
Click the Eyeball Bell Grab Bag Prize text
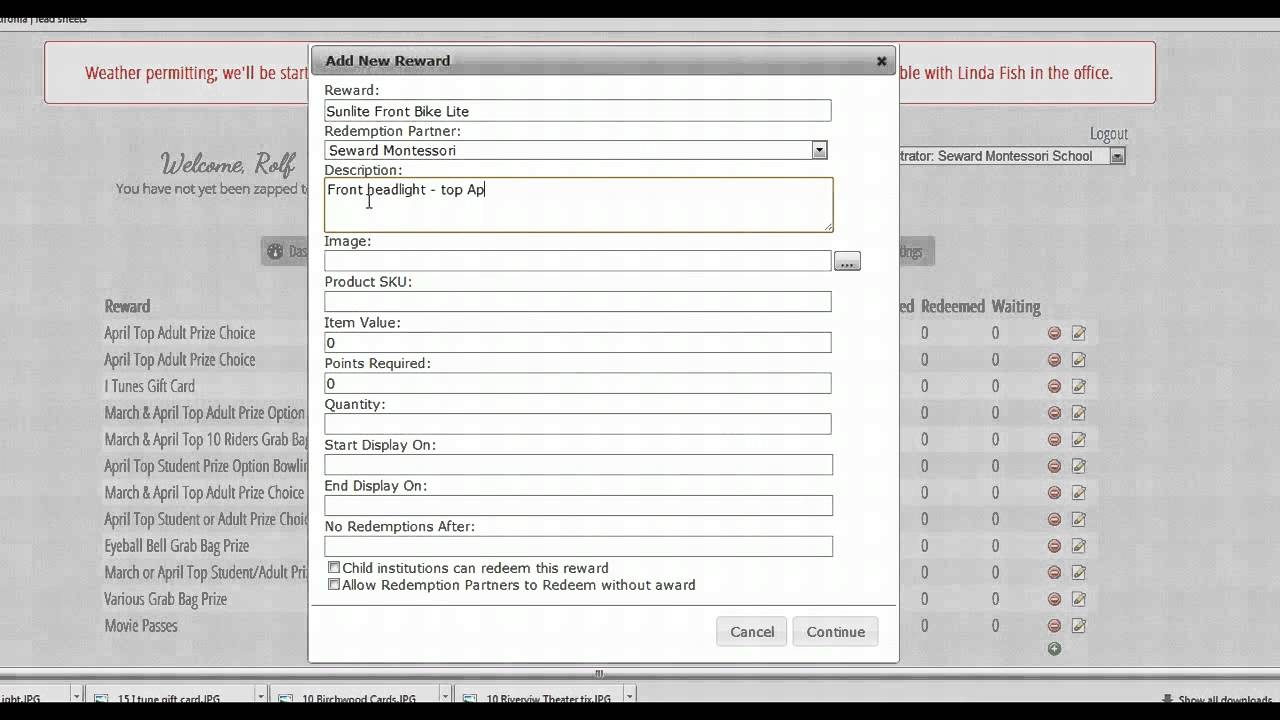[x=177, y=546]
